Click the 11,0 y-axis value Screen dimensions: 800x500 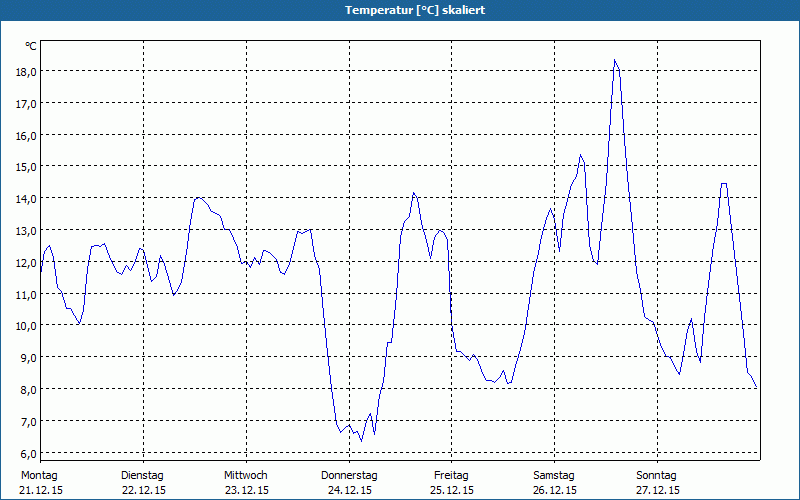point(27,294)
